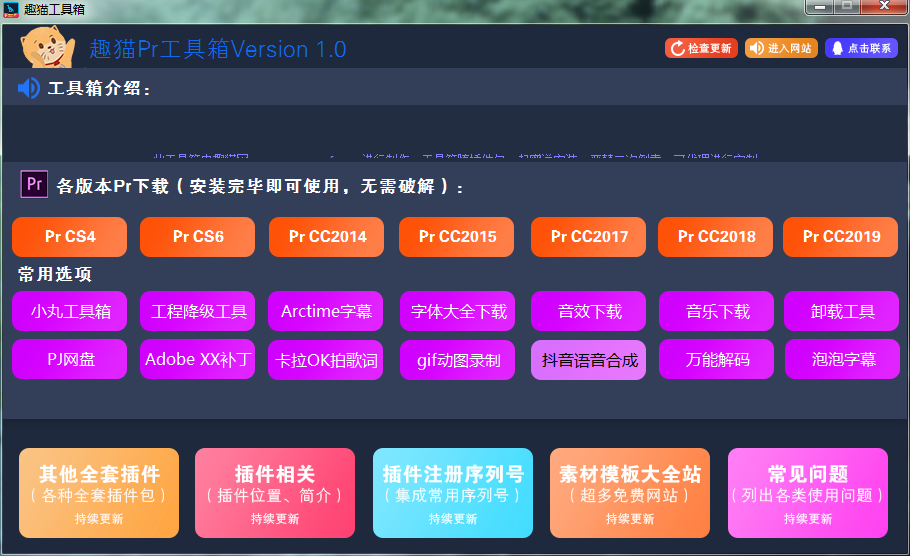Click the 抖音语音合成 button
910x556 pixels.
[589, 360]
